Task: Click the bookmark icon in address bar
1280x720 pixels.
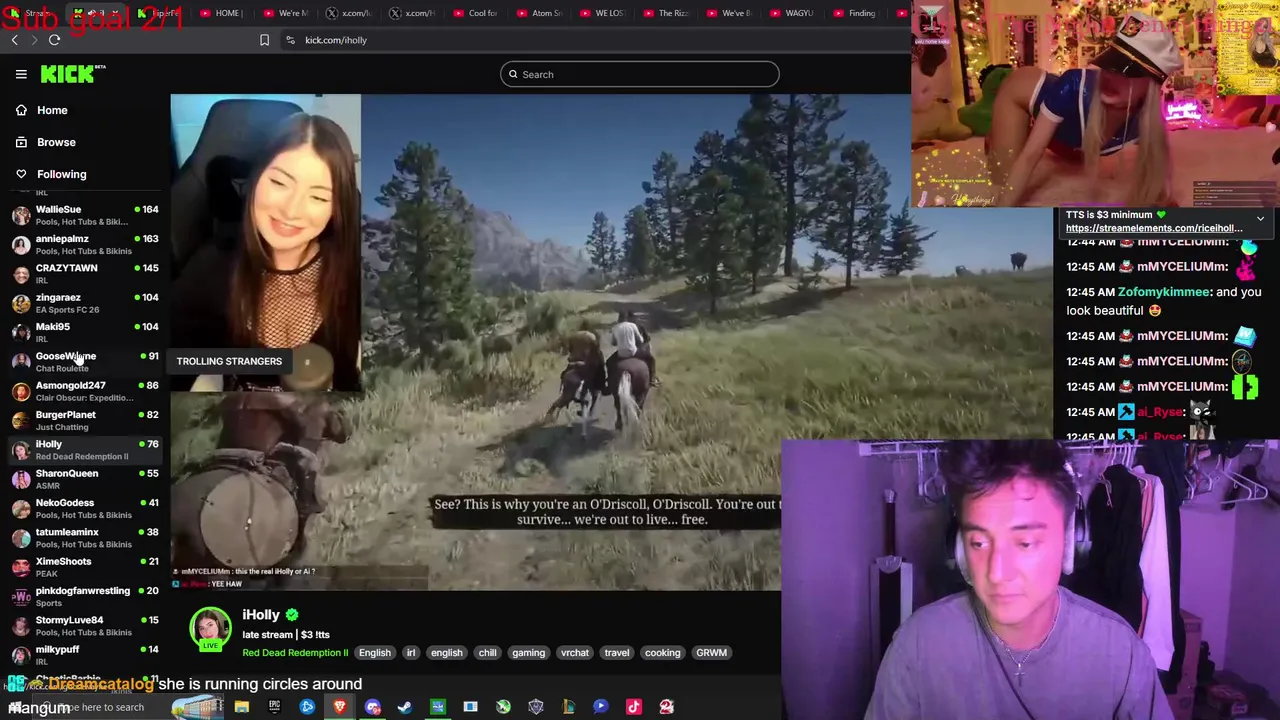Action: [264, 40]
